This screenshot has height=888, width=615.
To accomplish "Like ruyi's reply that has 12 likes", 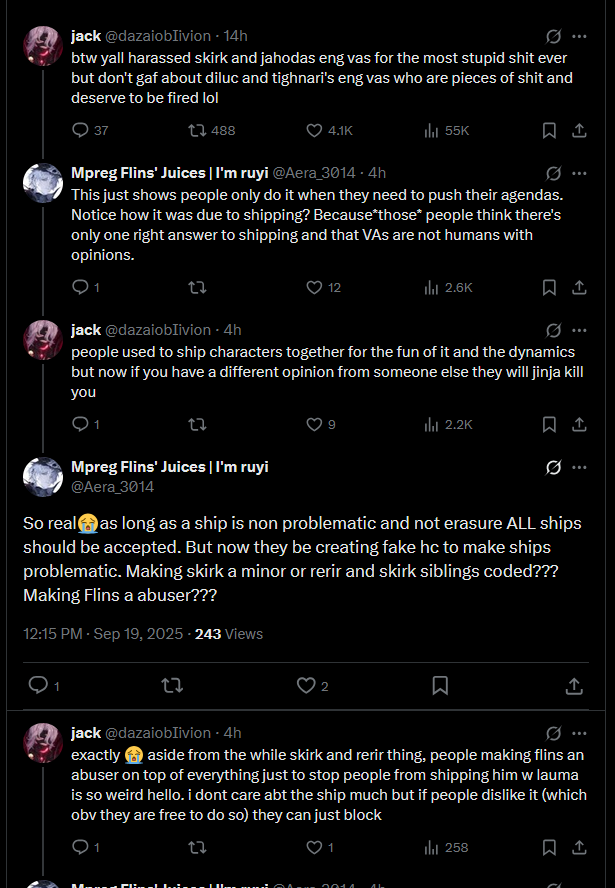I will point(314,287).
